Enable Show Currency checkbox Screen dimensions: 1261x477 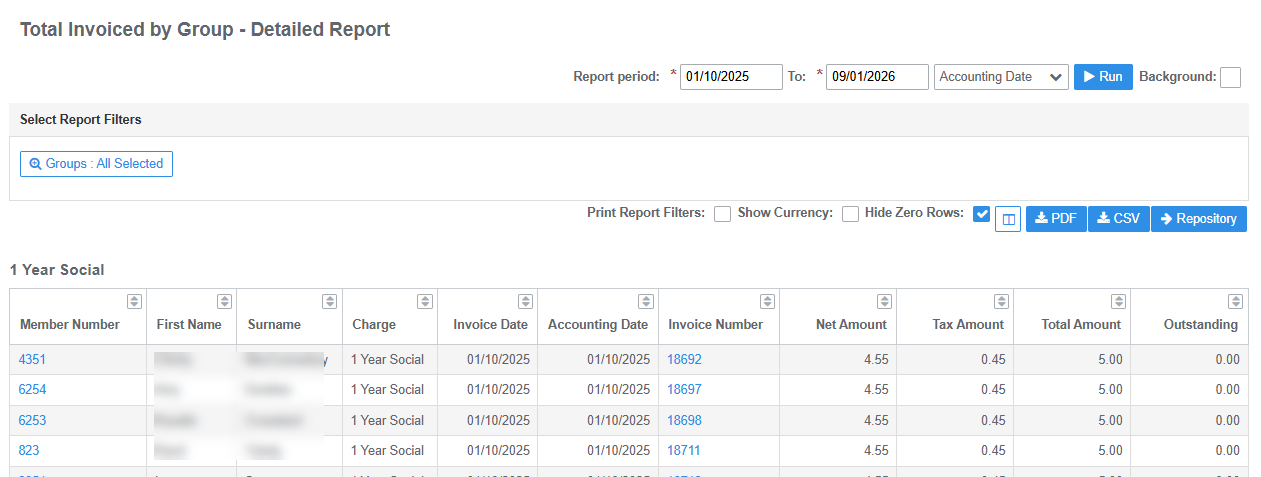[850, 214]
